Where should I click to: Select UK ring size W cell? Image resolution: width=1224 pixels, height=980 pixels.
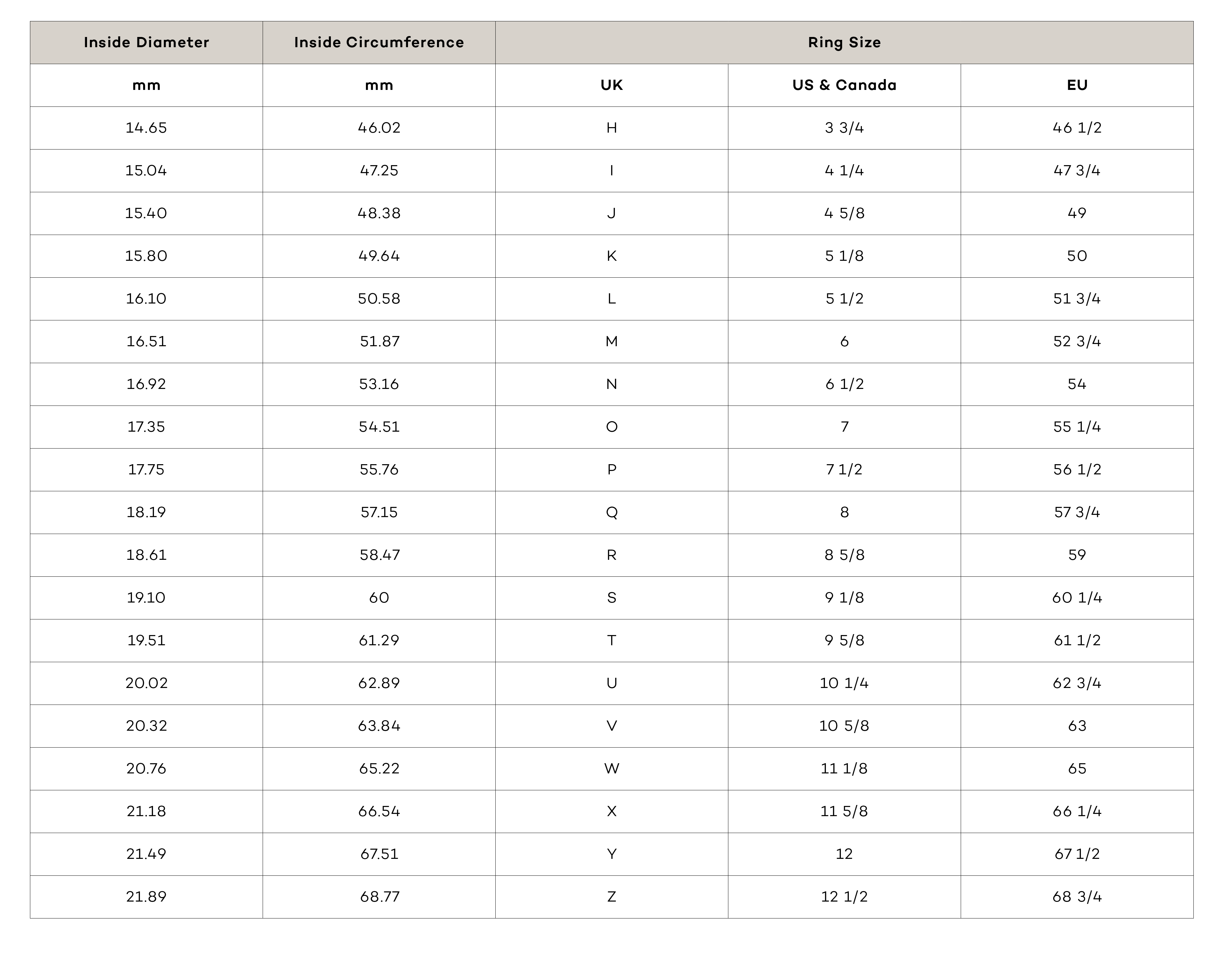611,768
